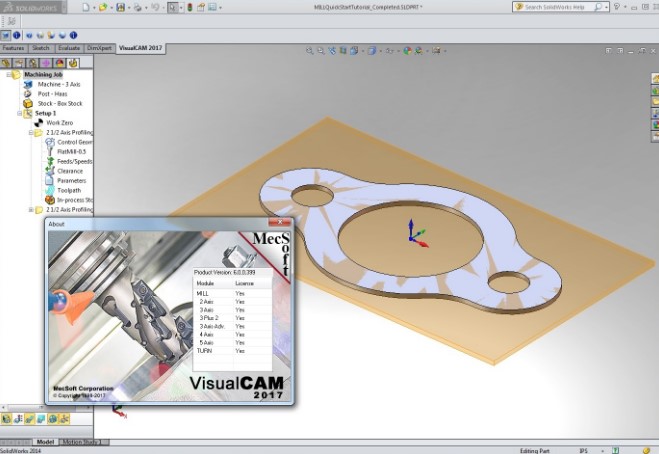
Task: Select the VisualCAM 2017 tab
Action: coord(140,48)
